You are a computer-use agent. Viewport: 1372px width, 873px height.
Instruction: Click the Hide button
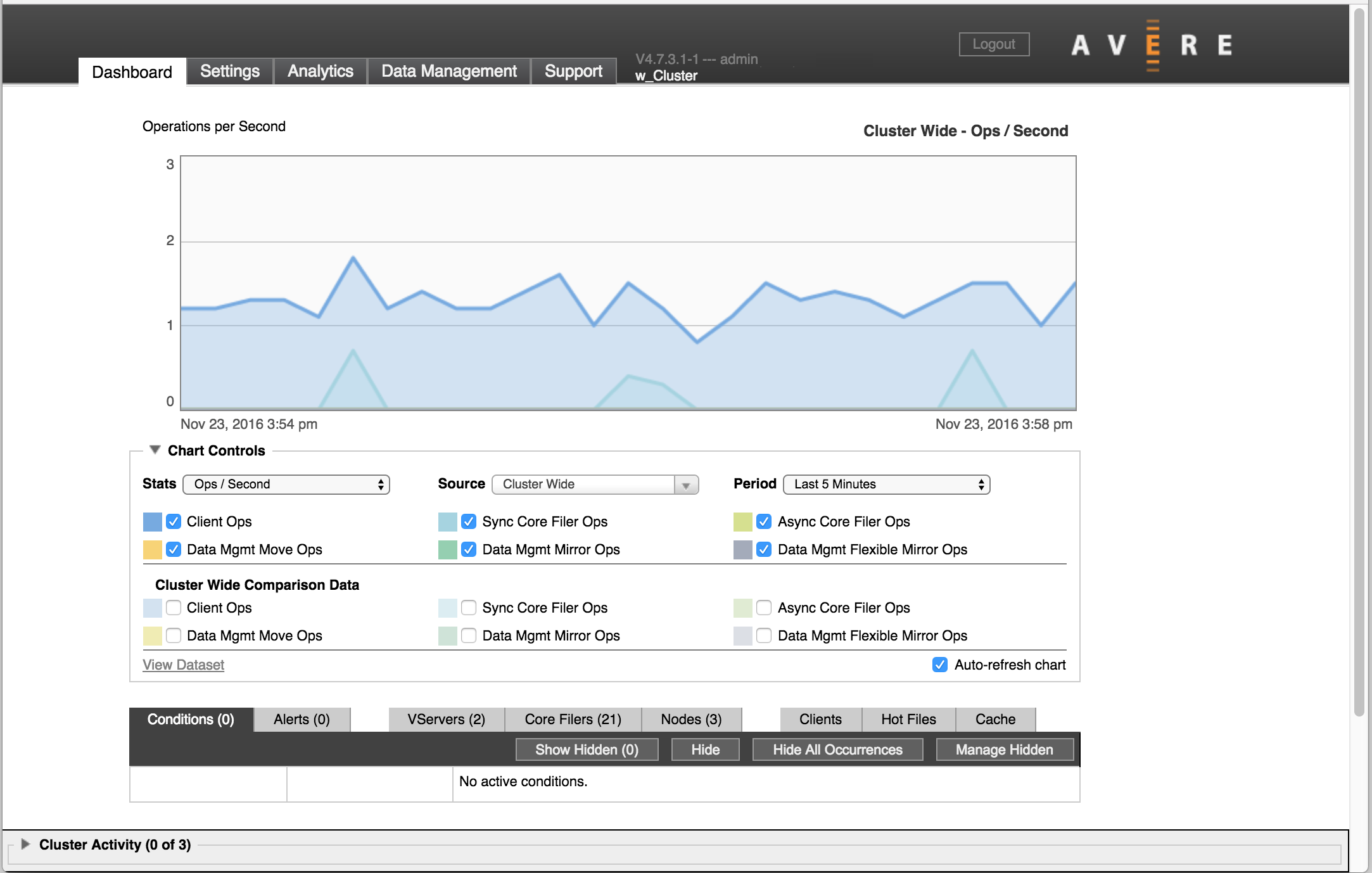click(x=705, y=749)
